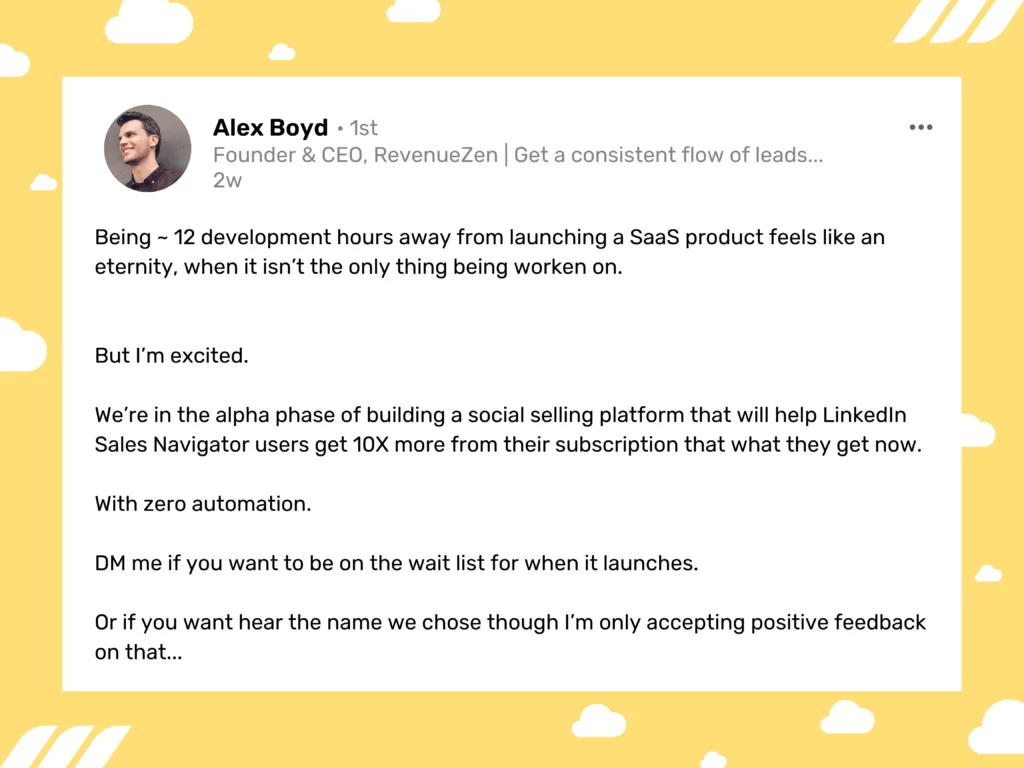Click the line 'But I'm excited.'

pos(172,355)
